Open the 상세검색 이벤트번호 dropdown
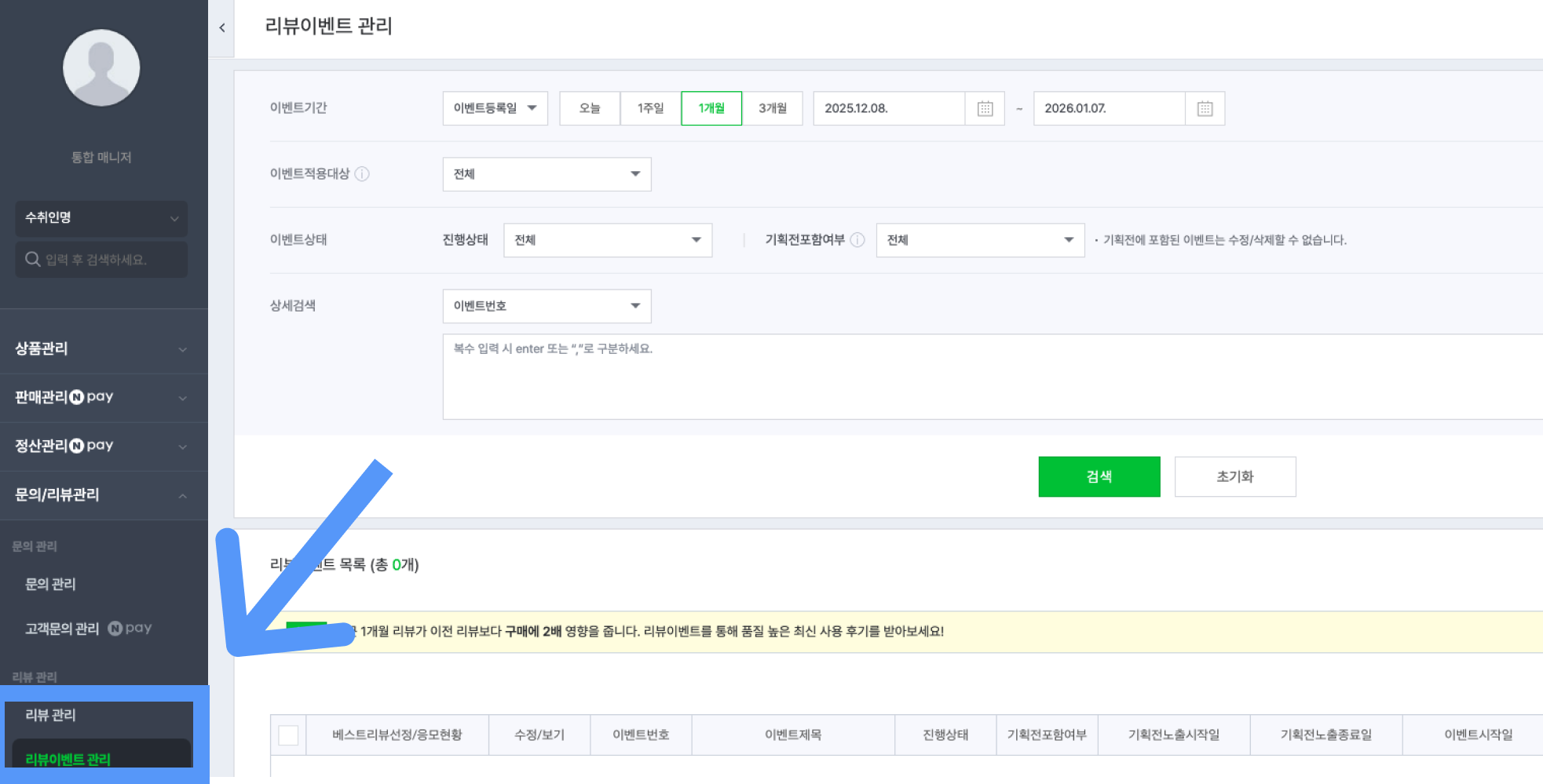1543x784 pixels. (x=547, y=306)
